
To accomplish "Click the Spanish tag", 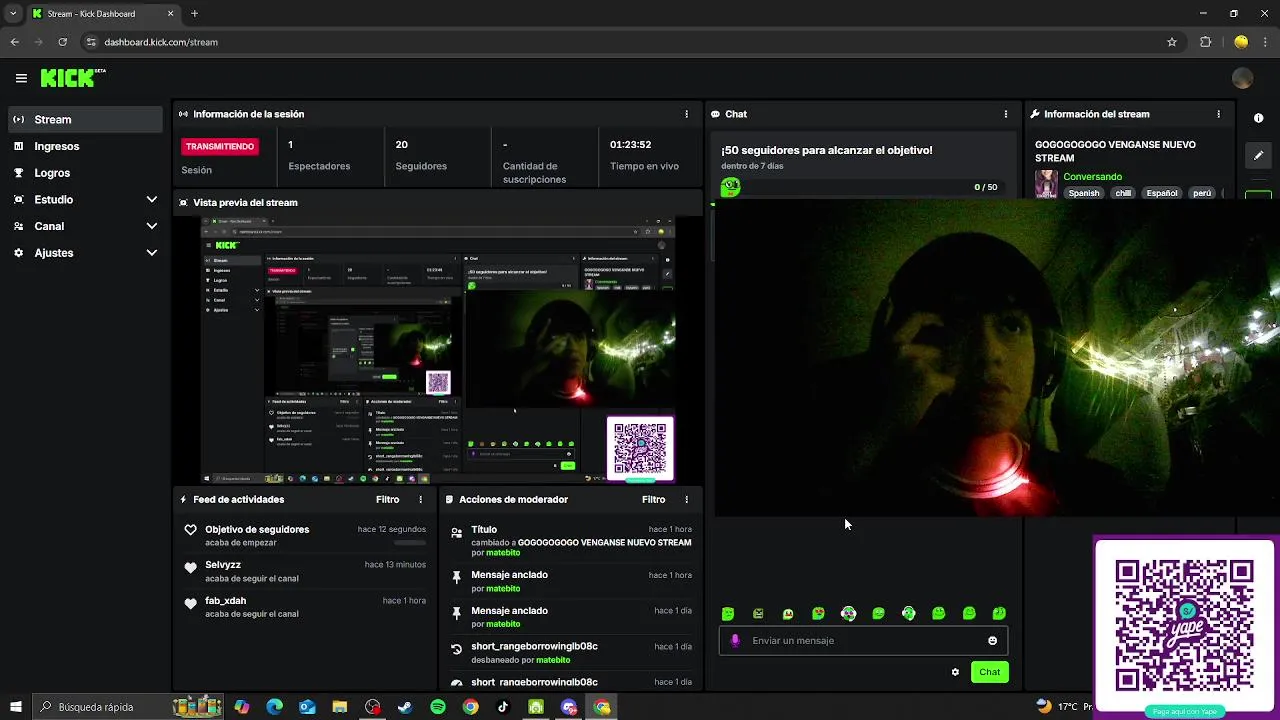I will [x=1083, y=193].
